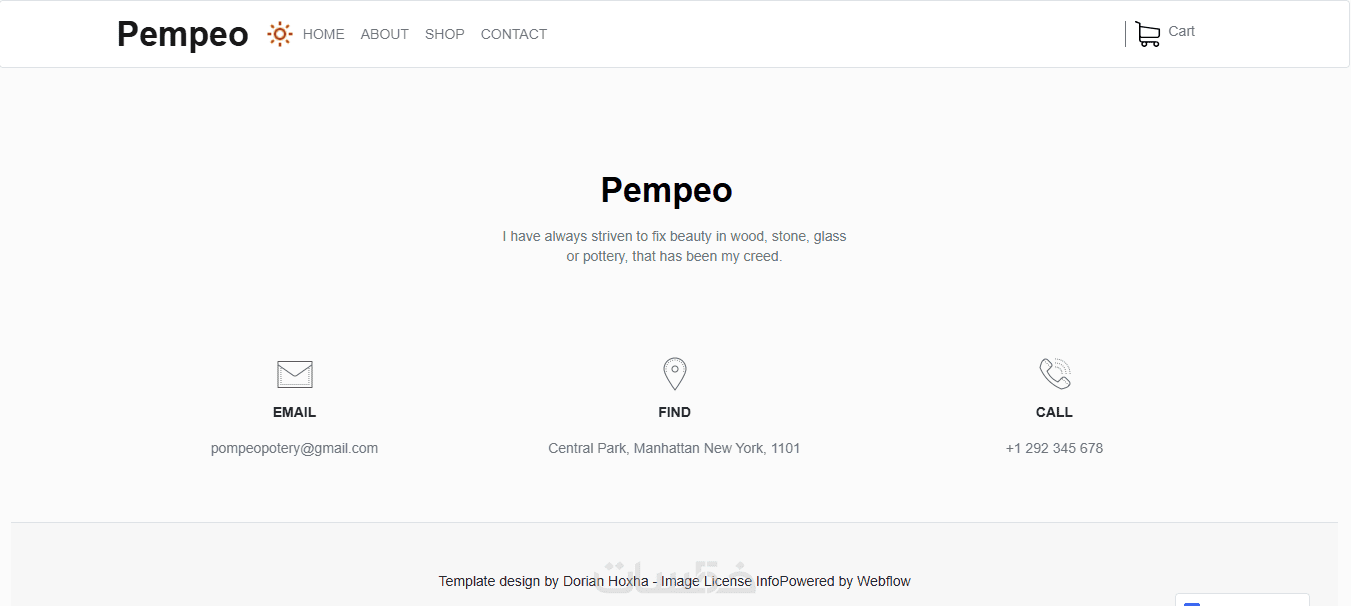
Task: Click the FIND heading label
Action: 675,412
